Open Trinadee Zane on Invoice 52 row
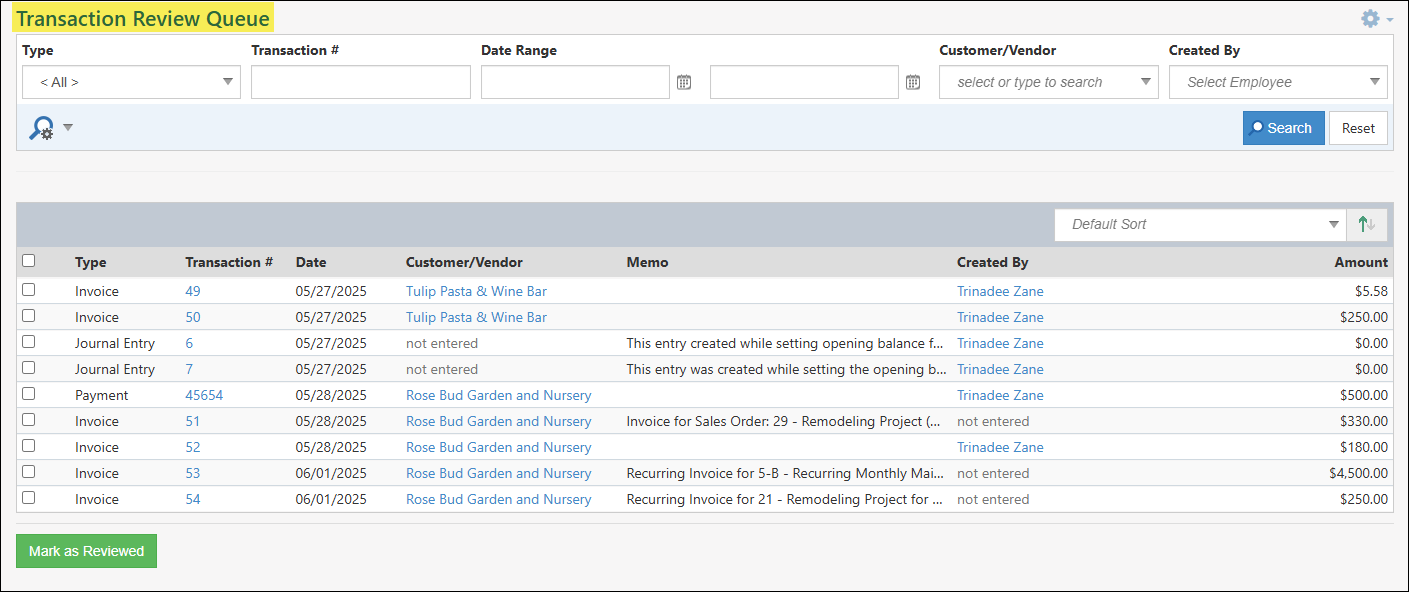Screen dimensions: 1409x592 1000,447
